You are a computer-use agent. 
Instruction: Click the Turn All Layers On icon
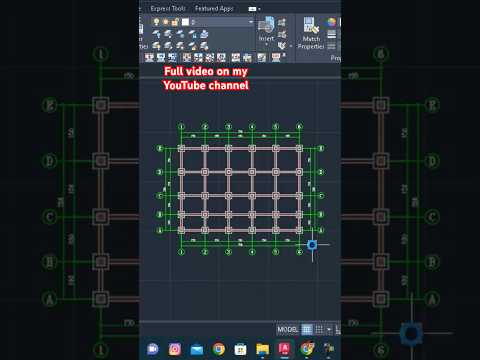tap(156, 46)
